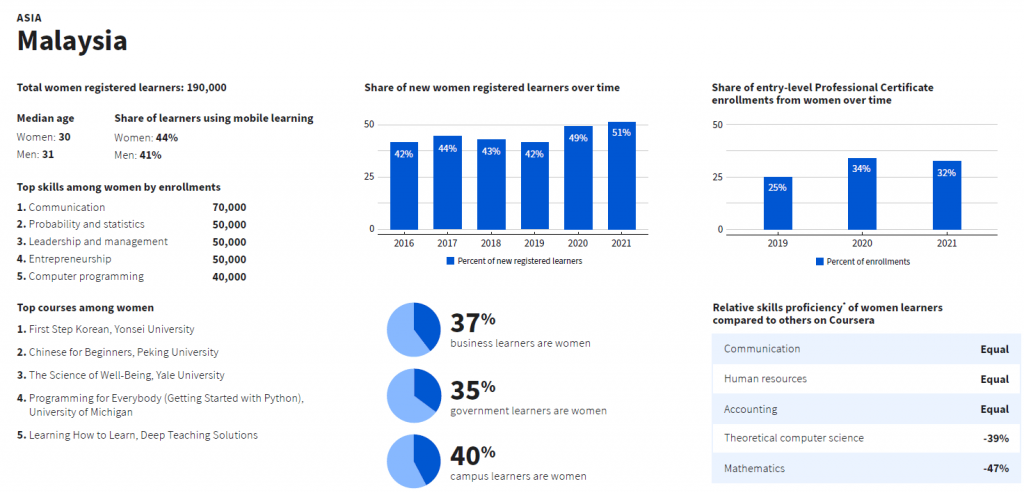Click Programming for Everybody course entry
1024x493 pixels.
pos(161,405)
